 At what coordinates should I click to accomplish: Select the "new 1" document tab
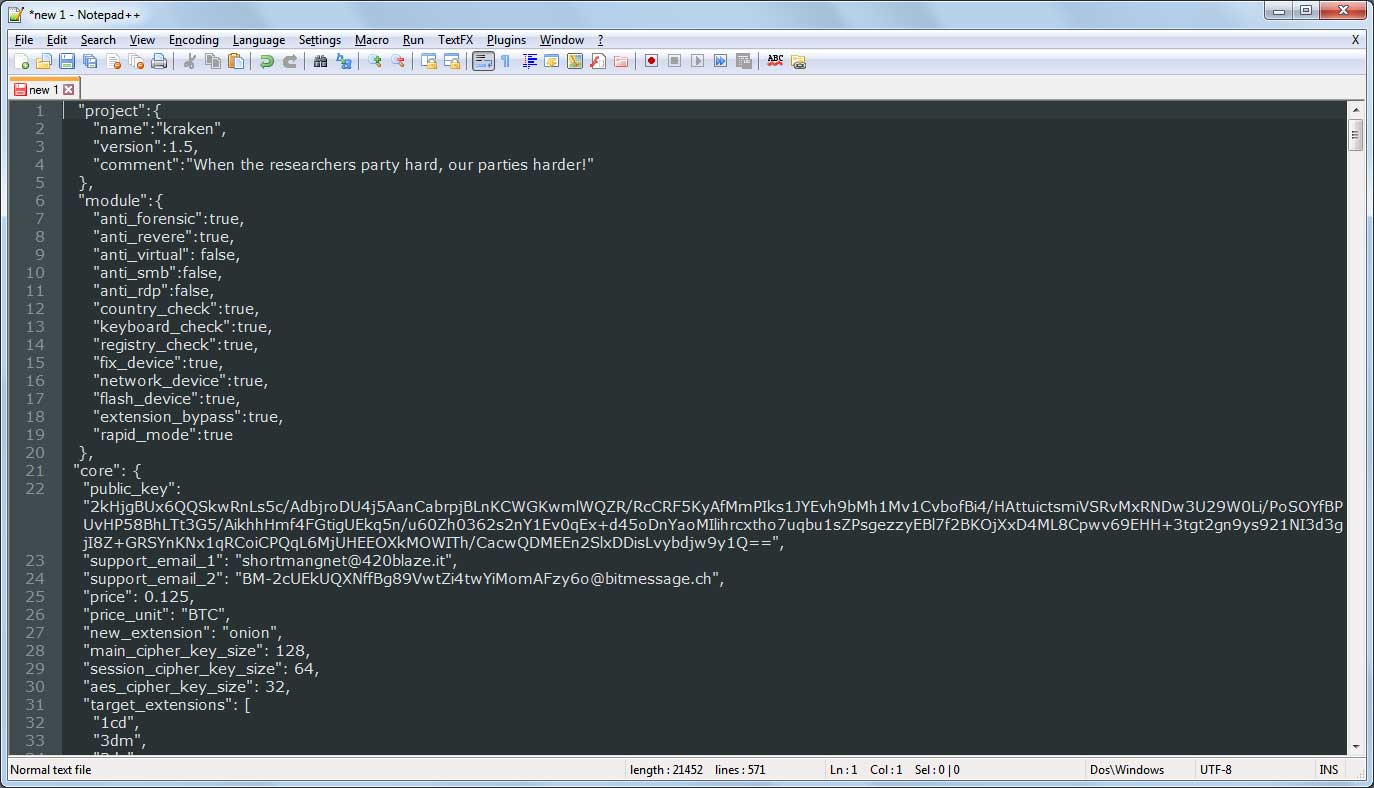point(43,90)
